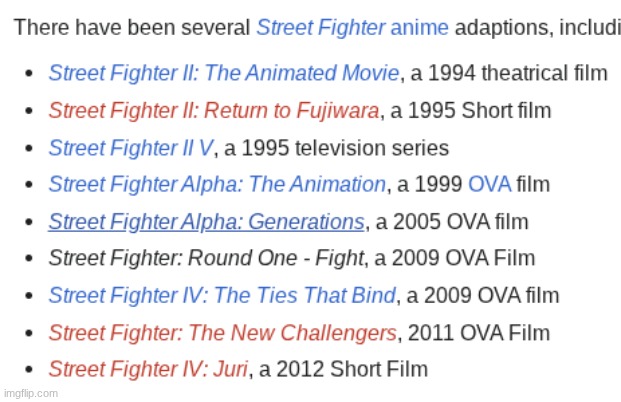Click the imgflip.com watermark
Image resolution: width=621 pixels, height=402 pixels.
[30, 393]
